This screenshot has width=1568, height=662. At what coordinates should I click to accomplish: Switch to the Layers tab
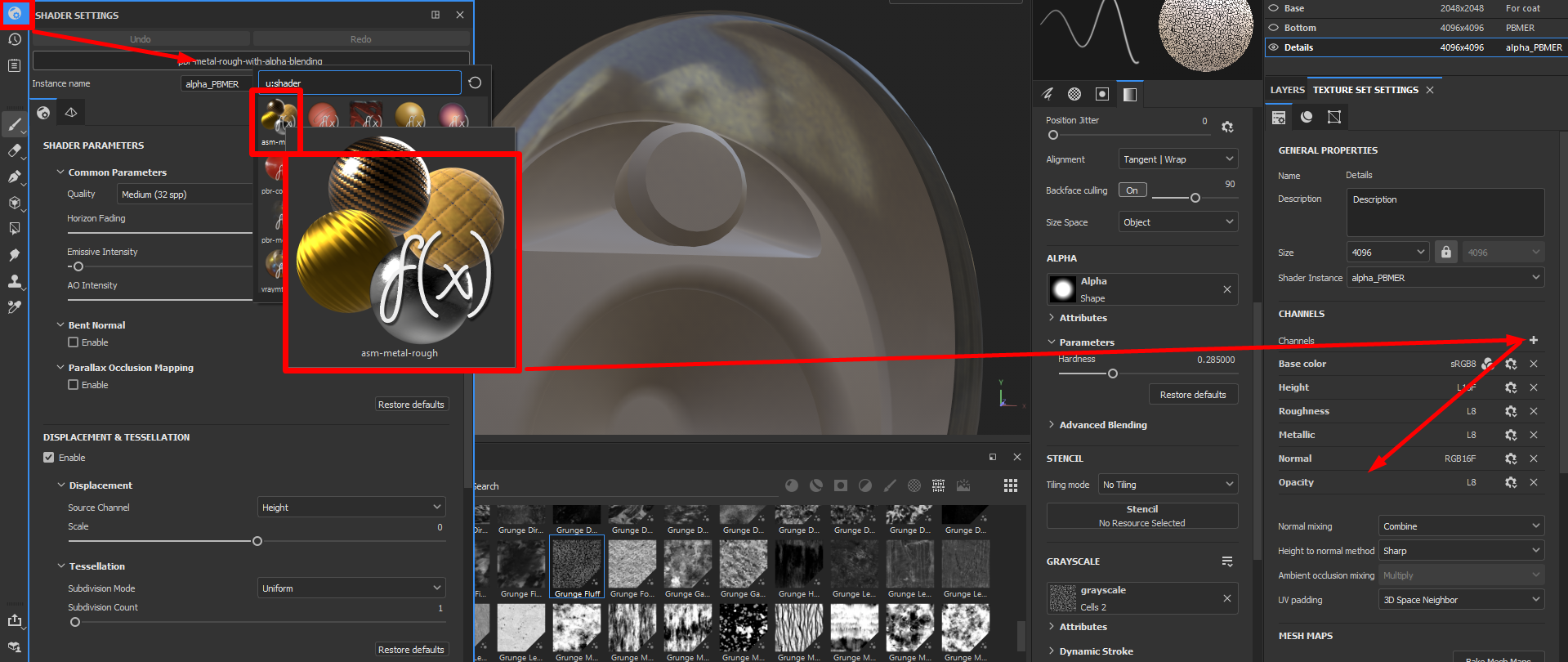click(1287, 90)
